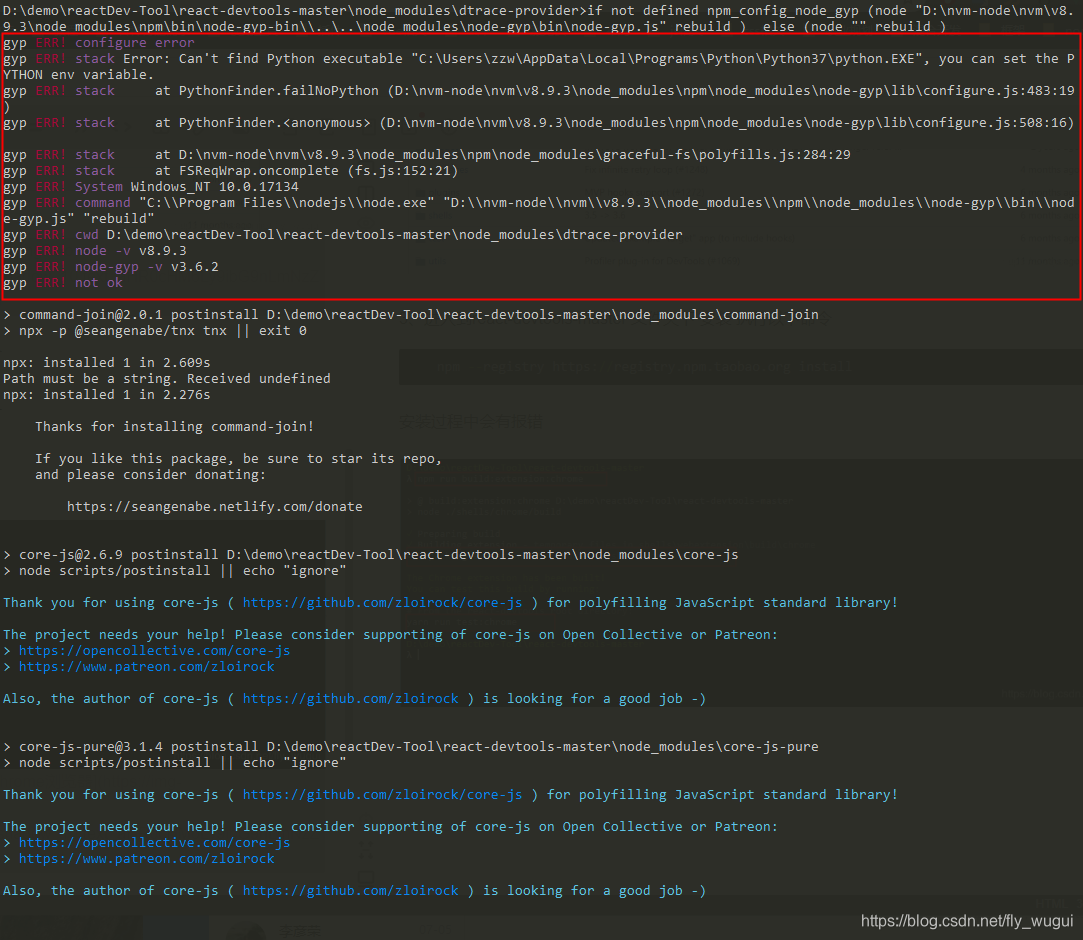The height and width of the screenshot is (940, 1083).
Task: Click the 'and please consider donating:' line
Action: pos(151,474)
